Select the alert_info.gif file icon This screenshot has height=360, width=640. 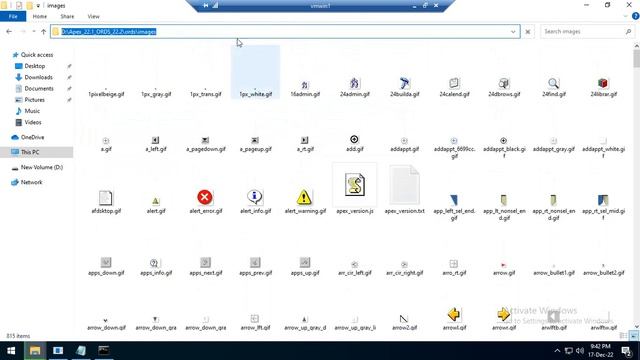click(255, 198)
